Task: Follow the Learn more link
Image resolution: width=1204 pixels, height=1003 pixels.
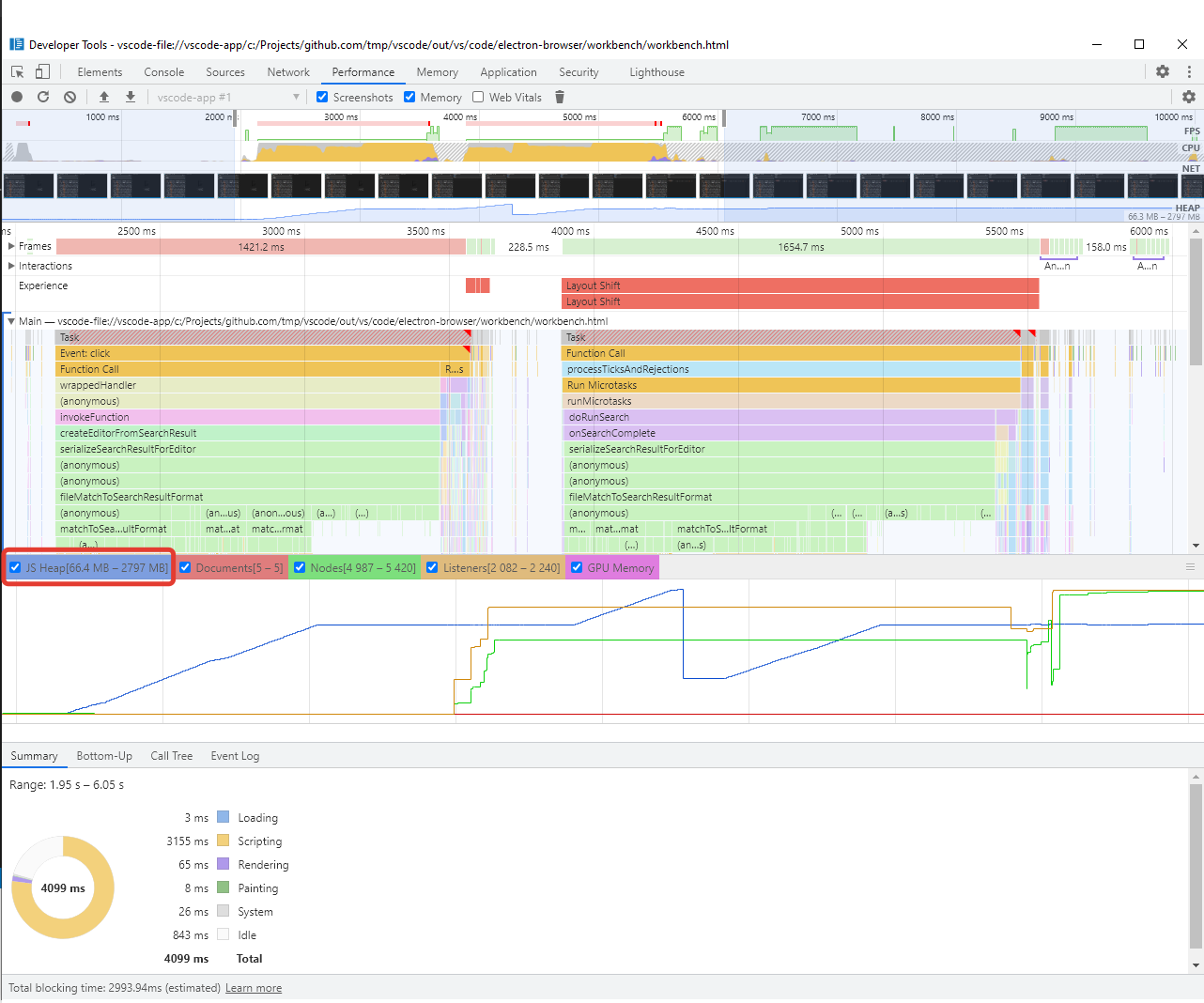Action: [254, 988]
